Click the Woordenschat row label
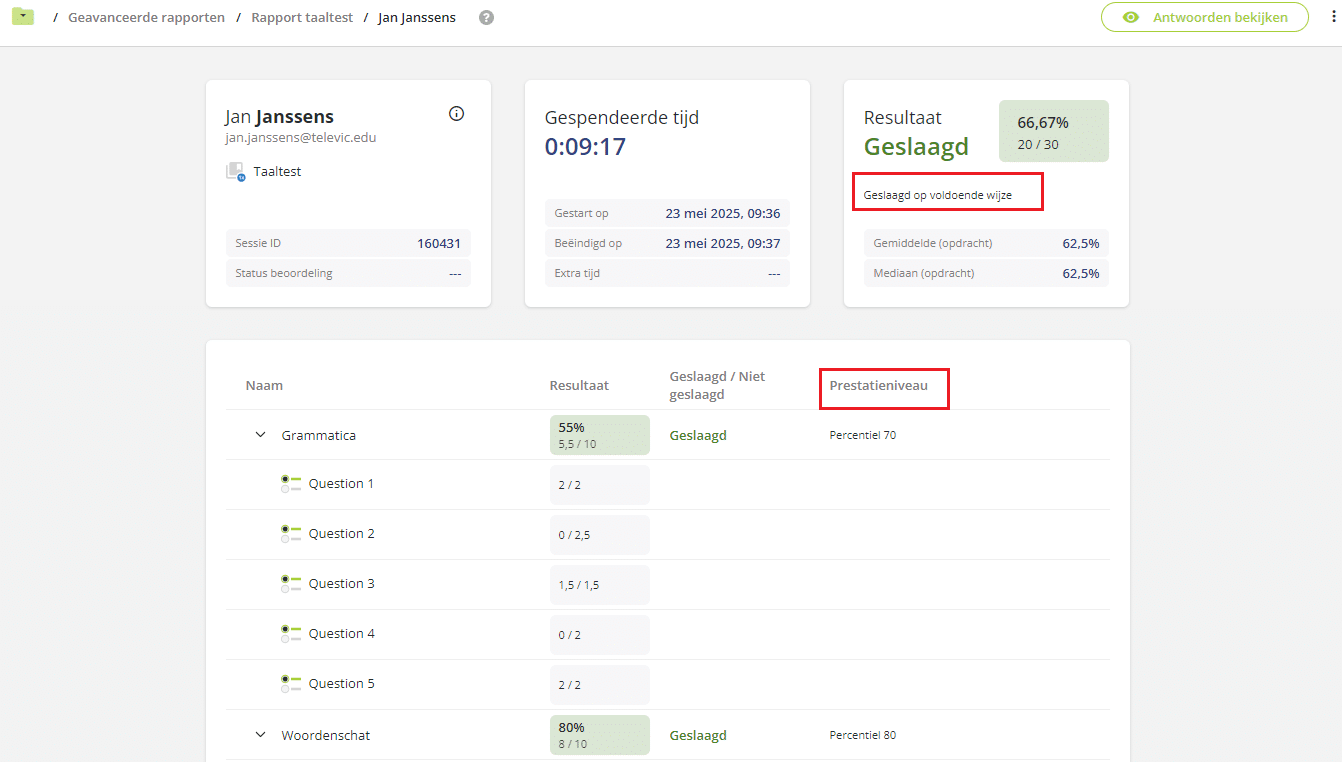Viewport: 1342px width, 762px height. coord(326,735)
